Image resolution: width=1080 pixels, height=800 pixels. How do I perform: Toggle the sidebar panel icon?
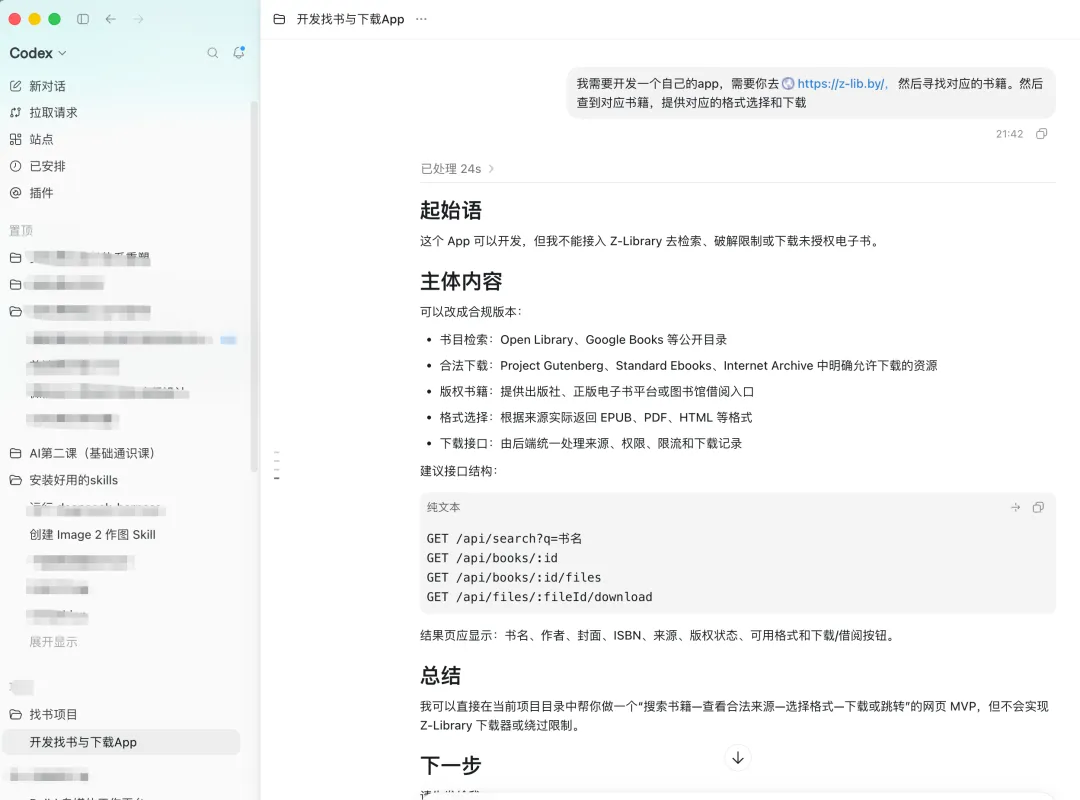83,19
